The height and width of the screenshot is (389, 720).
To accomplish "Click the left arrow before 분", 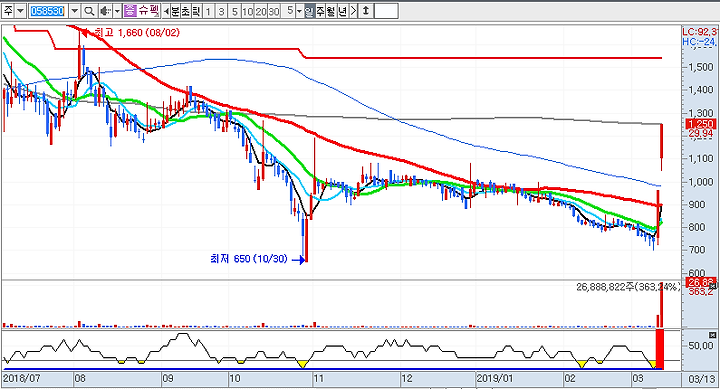I will pyautogui.click(x=166, y=11).
